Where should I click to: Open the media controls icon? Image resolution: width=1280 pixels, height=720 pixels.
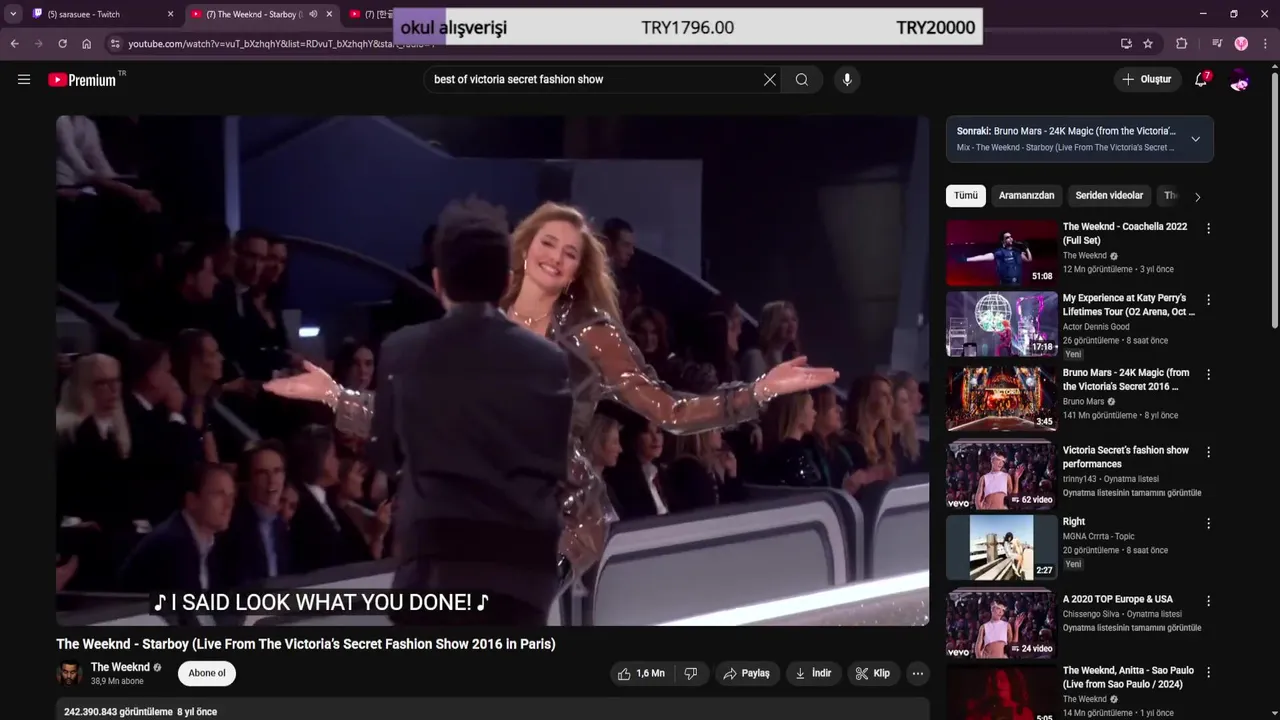coord(1217,44)
